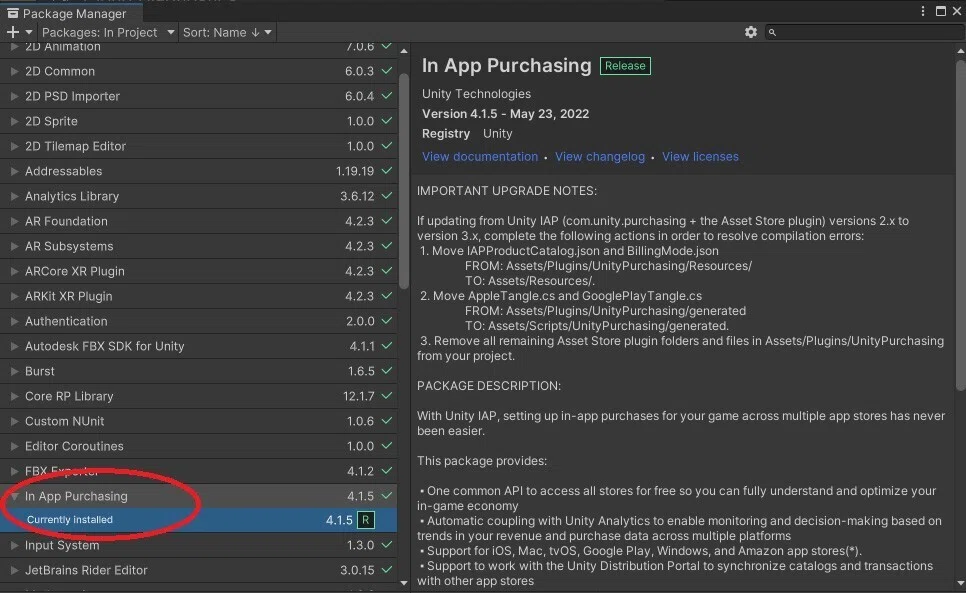Click the installed checkmark for Addressables
Image resolution: width=966 pixels, height=593 pixels.
[386, 171]
